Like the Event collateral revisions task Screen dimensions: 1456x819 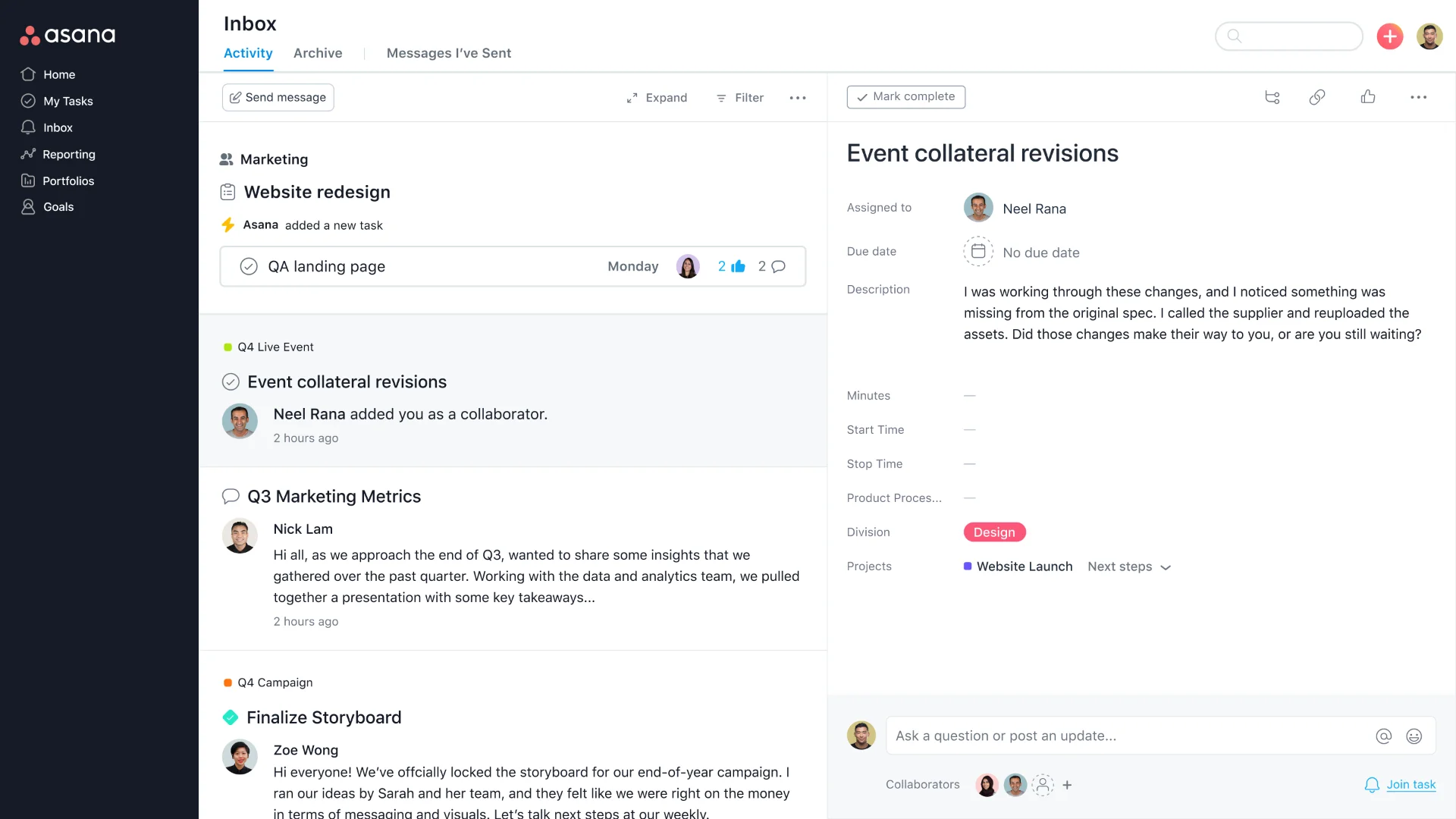coord(1367,97)
